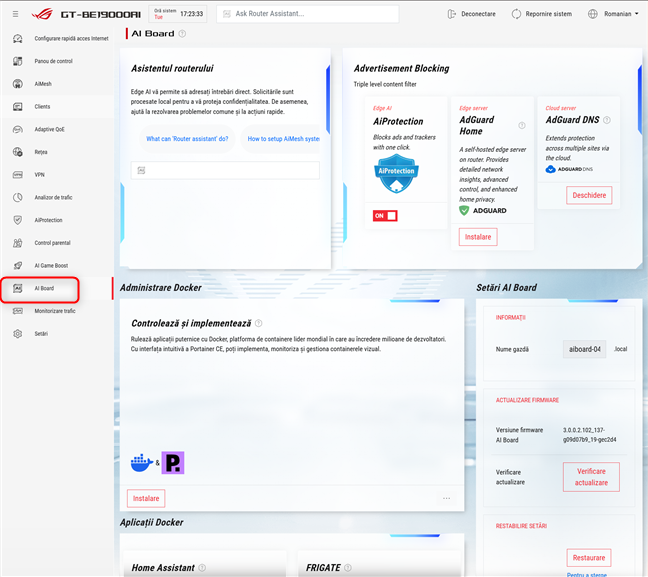648x577 pixels.
Task: Click the ROG logo icon
Action: (42, 14)
